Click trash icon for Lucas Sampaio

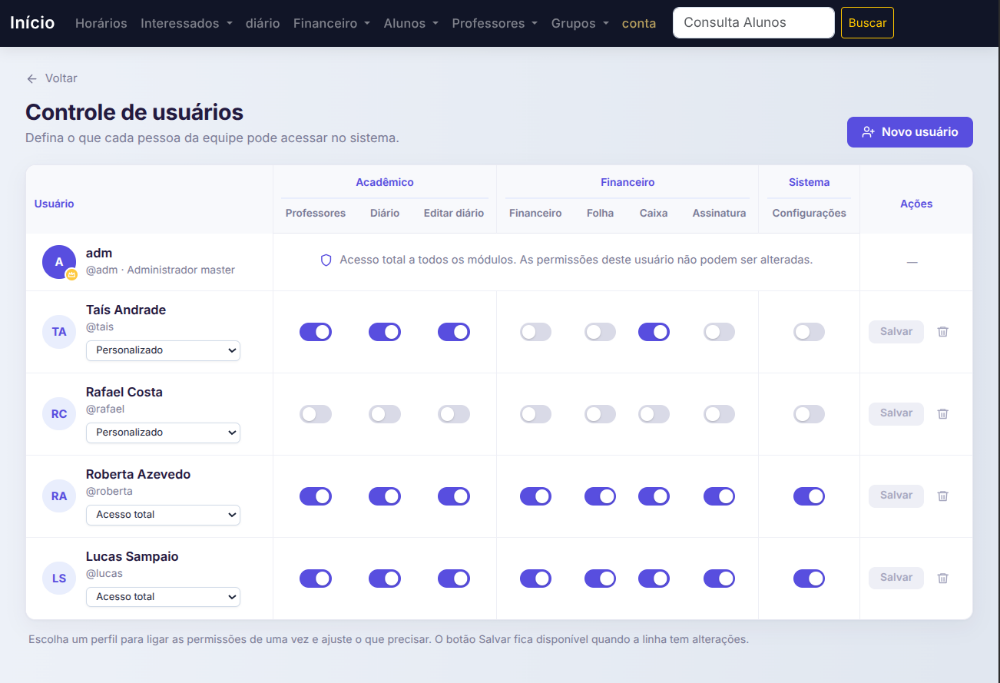pyautogui.click(x=943, y=578)
